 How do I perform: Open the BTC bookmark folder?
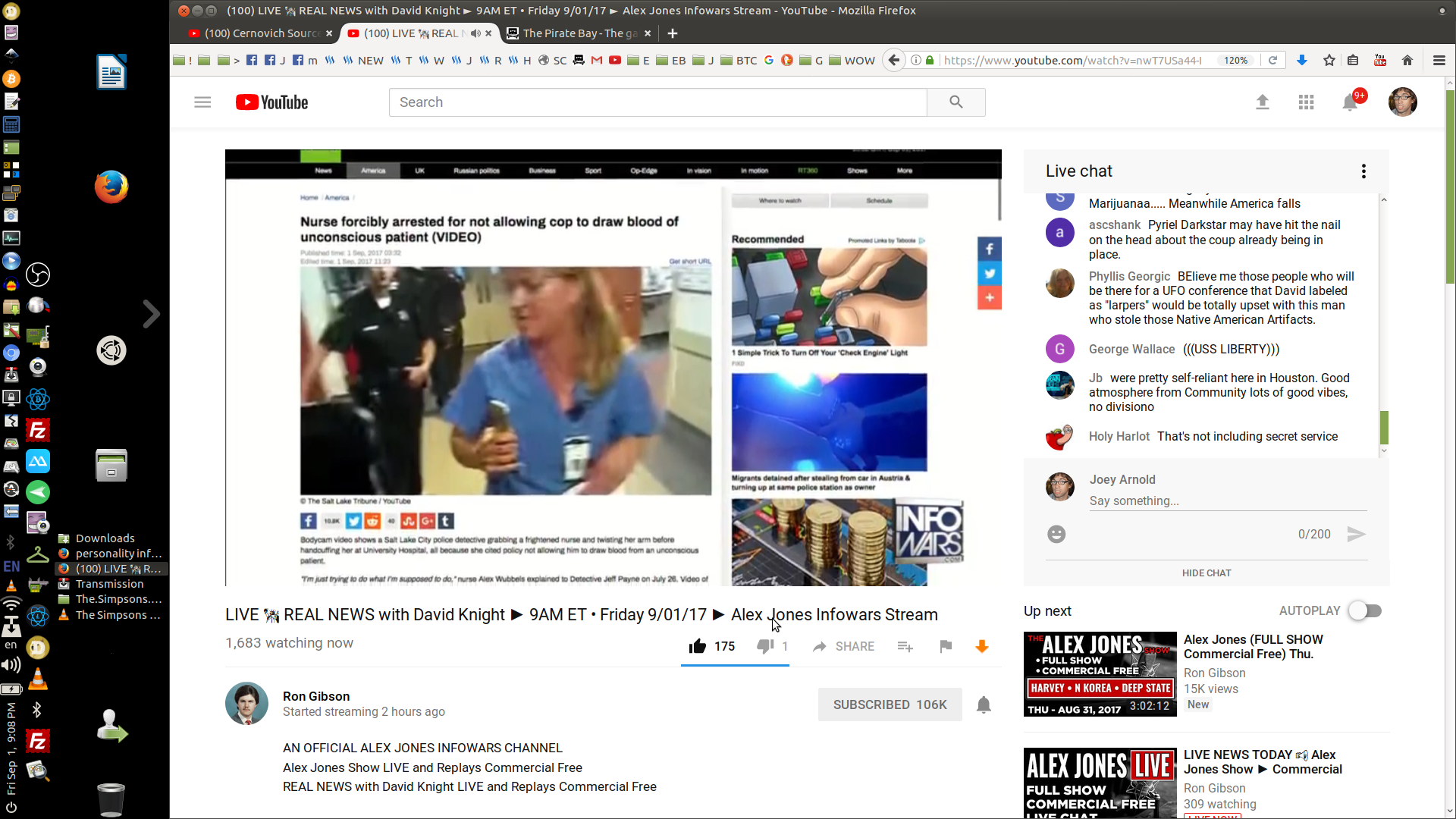(x=739, y=60)
